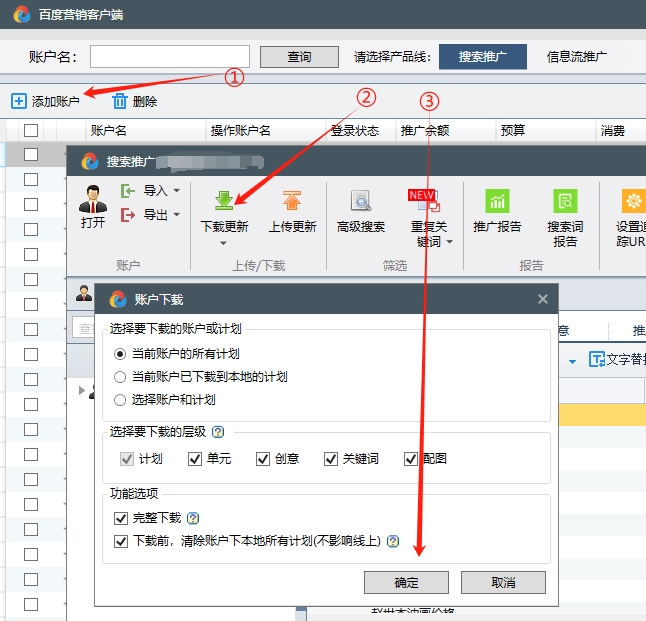Select the 选择账户和计划 radio option
Screen dimensions: 646x621
(x=121, y=400)
